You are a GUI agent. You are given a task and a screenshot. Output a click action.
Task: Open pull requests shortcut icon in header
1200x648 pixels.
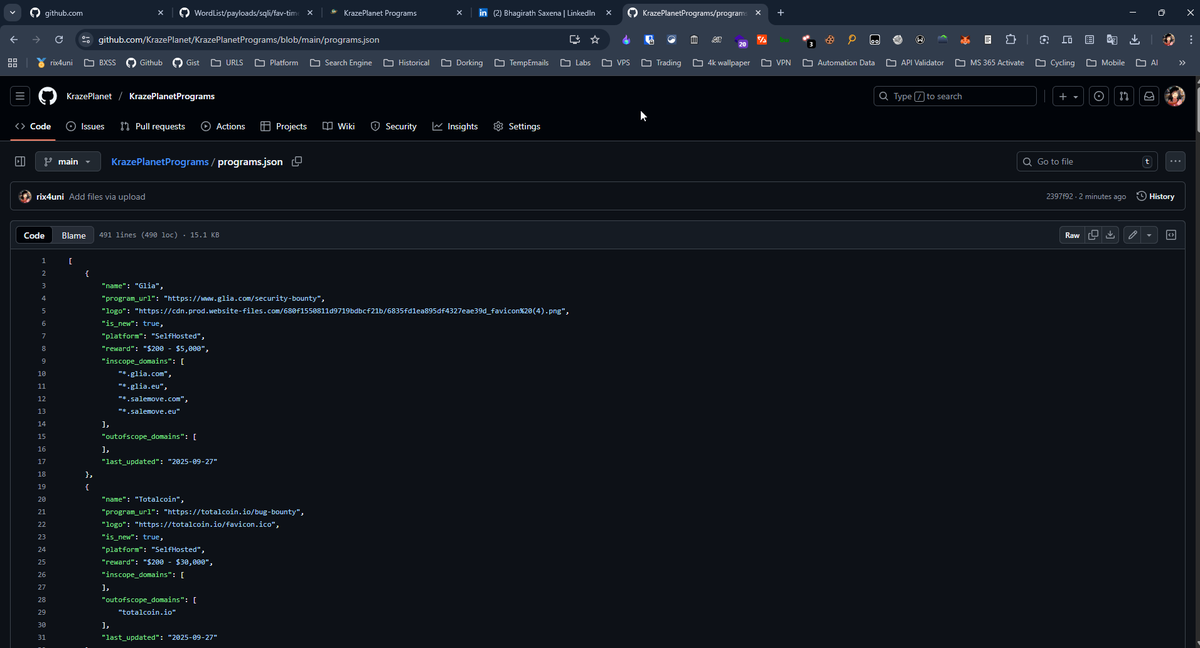coord(1124,96)
